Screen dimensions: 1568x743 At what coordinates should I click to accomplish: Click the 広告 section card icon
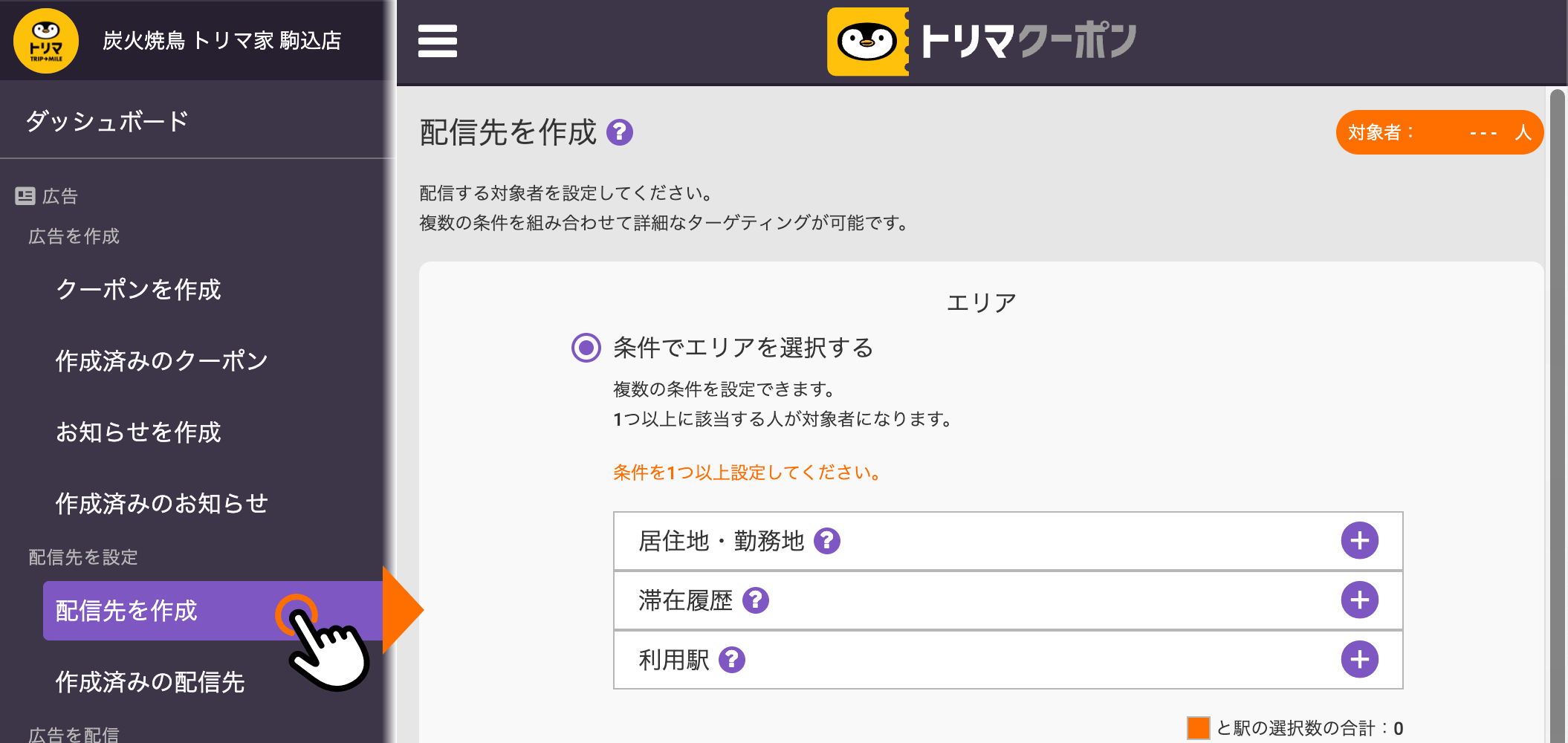click(x=25, y=196)
